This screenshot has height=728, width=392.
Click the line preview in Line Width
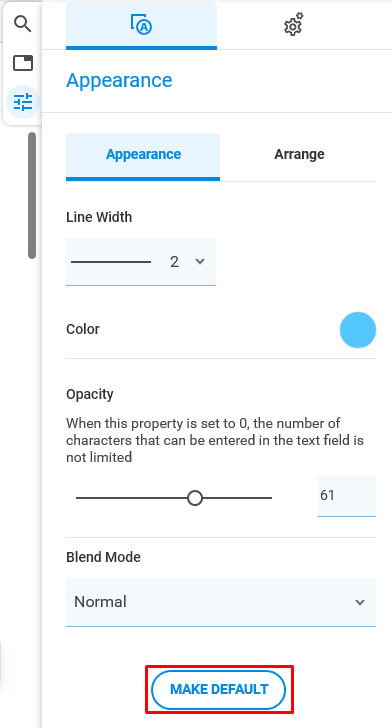tap(111, 262)
